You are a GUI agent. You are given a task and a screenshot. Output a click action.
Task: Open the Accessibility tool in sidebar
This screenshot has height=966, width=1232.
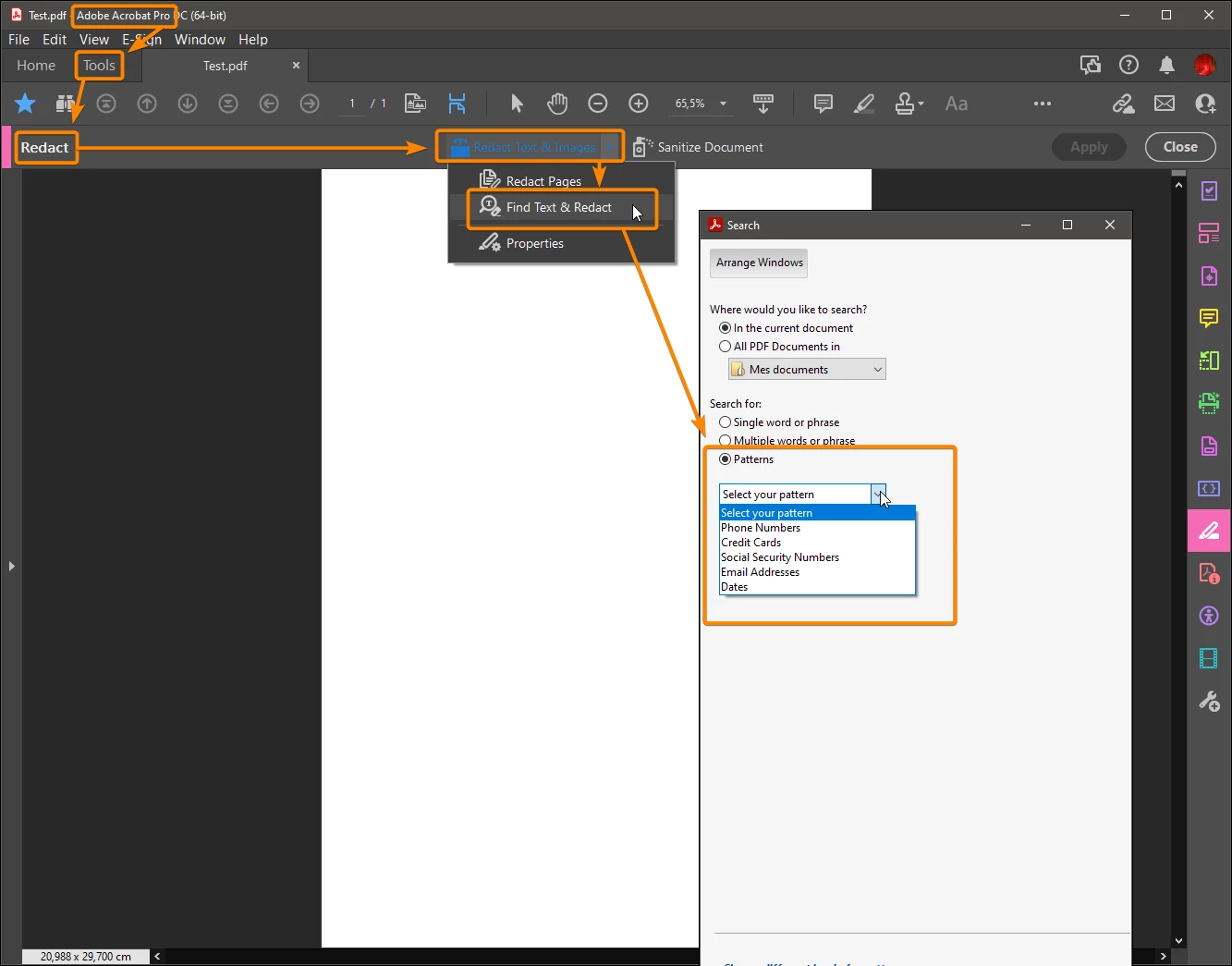[1209, 616]
